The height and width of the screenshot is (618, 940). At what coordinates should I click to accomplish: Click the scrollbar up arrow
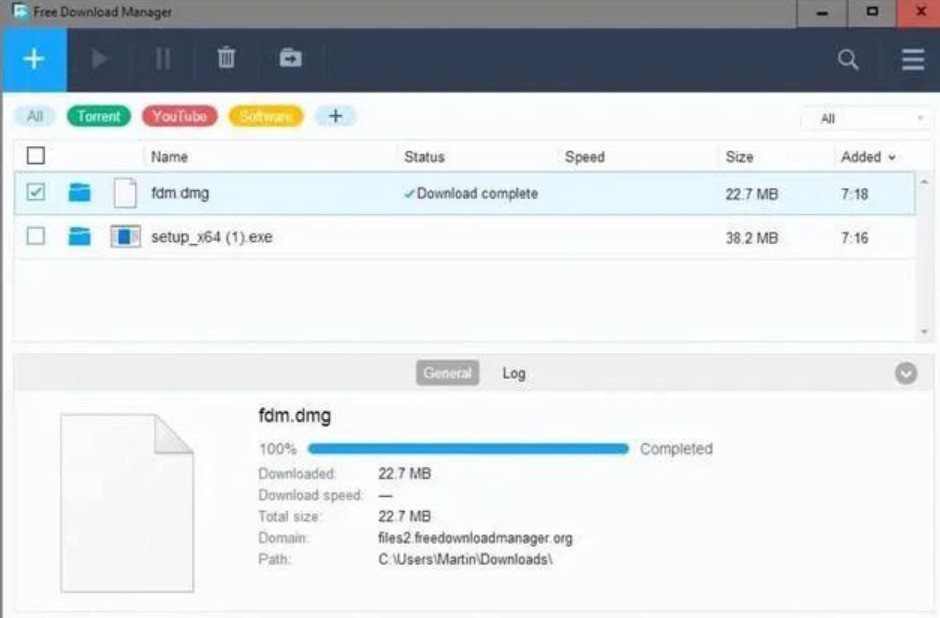pos(924,182)
